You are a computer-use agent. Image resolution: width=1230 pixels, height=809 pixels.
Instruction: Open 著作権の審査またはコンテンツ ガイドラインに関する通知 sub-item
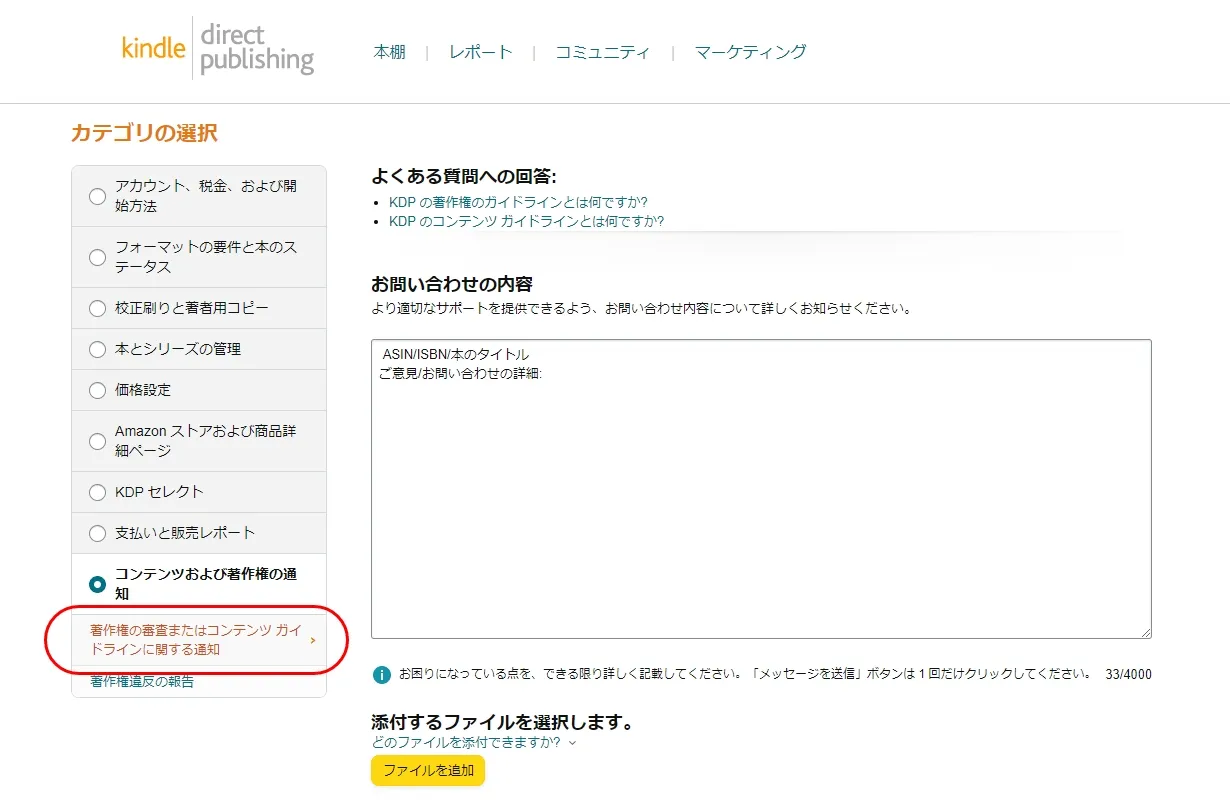[x=196, y=640]
